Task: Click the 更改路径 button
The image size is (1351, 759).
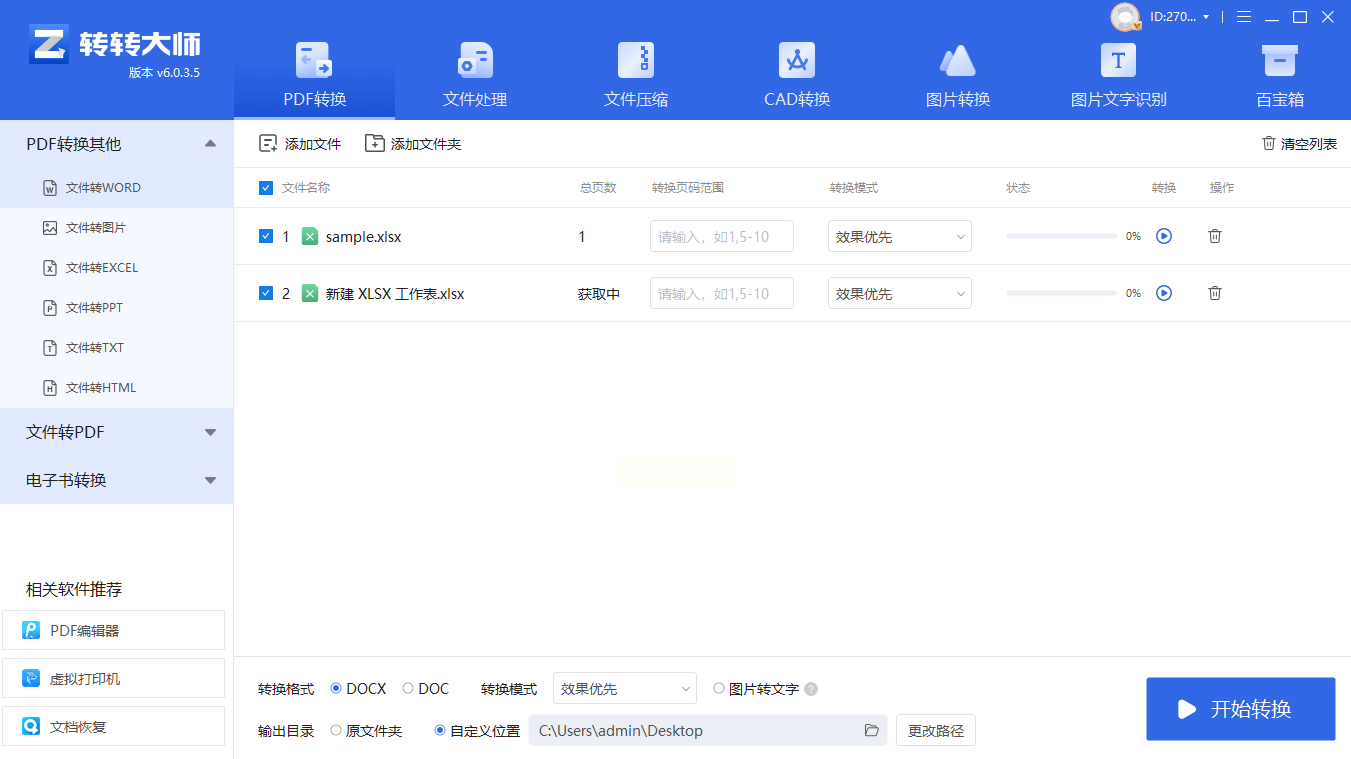Action: (935, 730)
